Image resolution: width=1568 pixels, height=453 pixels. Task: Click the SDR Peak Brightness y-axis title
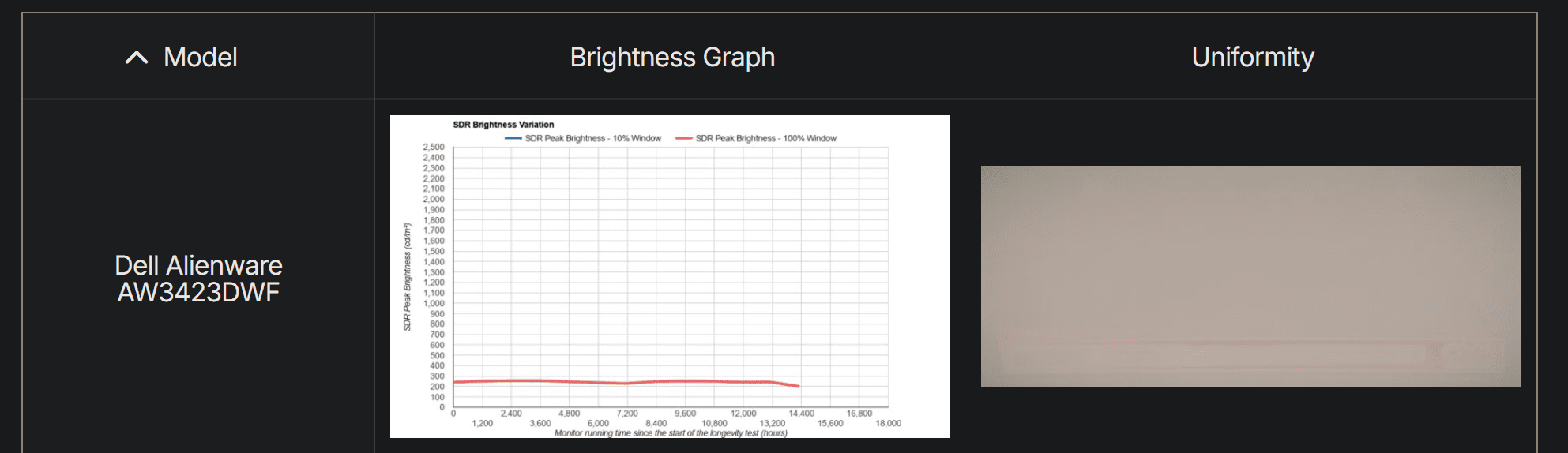tap(408, 276)
